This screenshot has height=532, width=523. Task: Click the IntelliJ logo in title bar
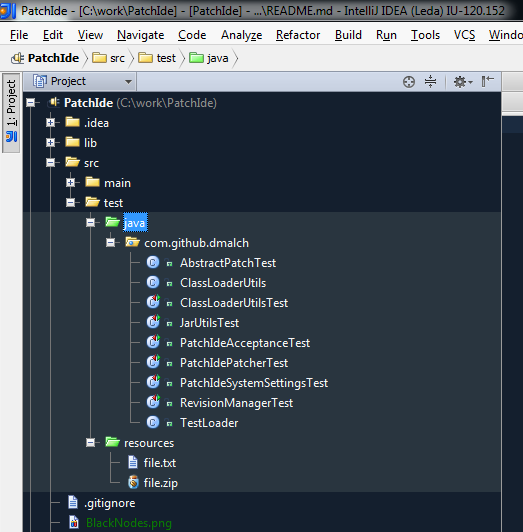pyautogui.click(x=8, y=11)
